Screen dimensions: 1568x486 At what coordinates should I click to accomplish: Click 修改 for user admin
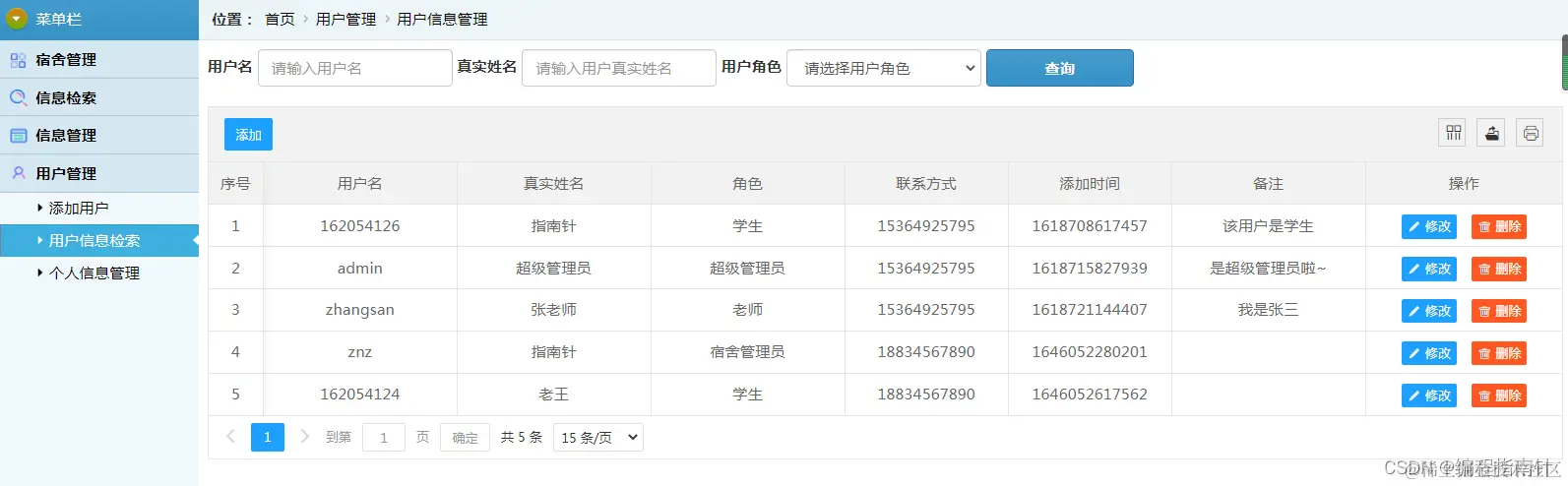click(x=1429, y=269)
